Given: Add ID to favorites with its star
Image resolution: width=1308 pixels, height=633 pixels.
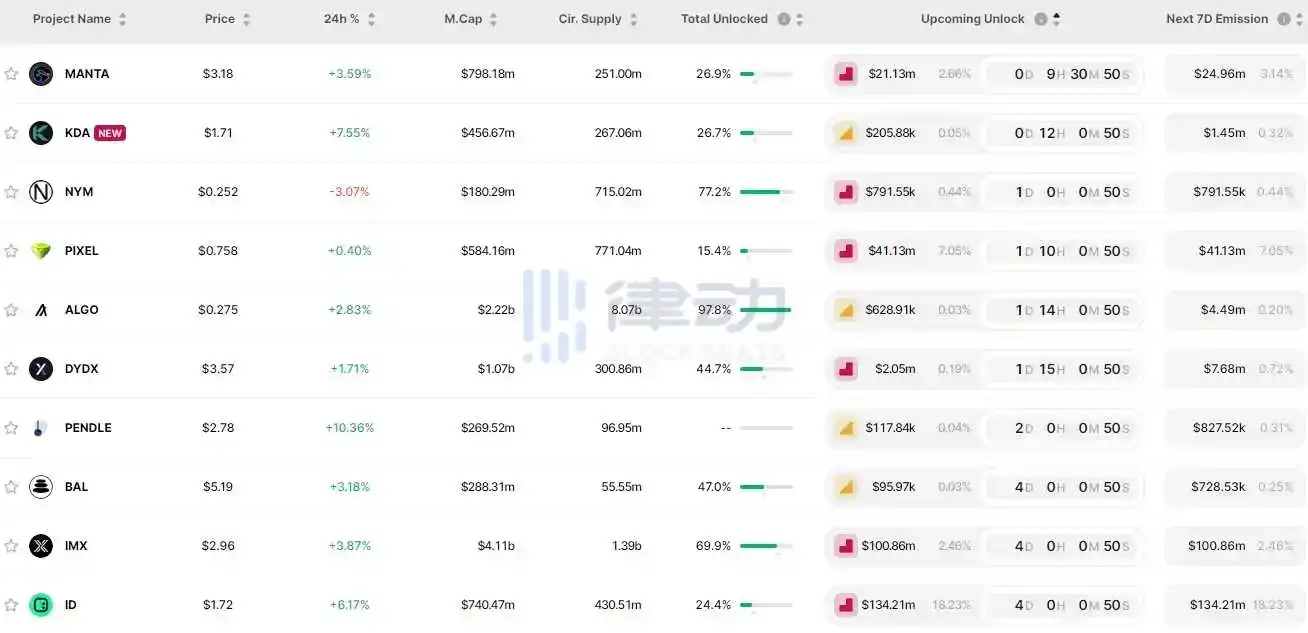Looking at the screenshot, I should (x=11, y=605).
